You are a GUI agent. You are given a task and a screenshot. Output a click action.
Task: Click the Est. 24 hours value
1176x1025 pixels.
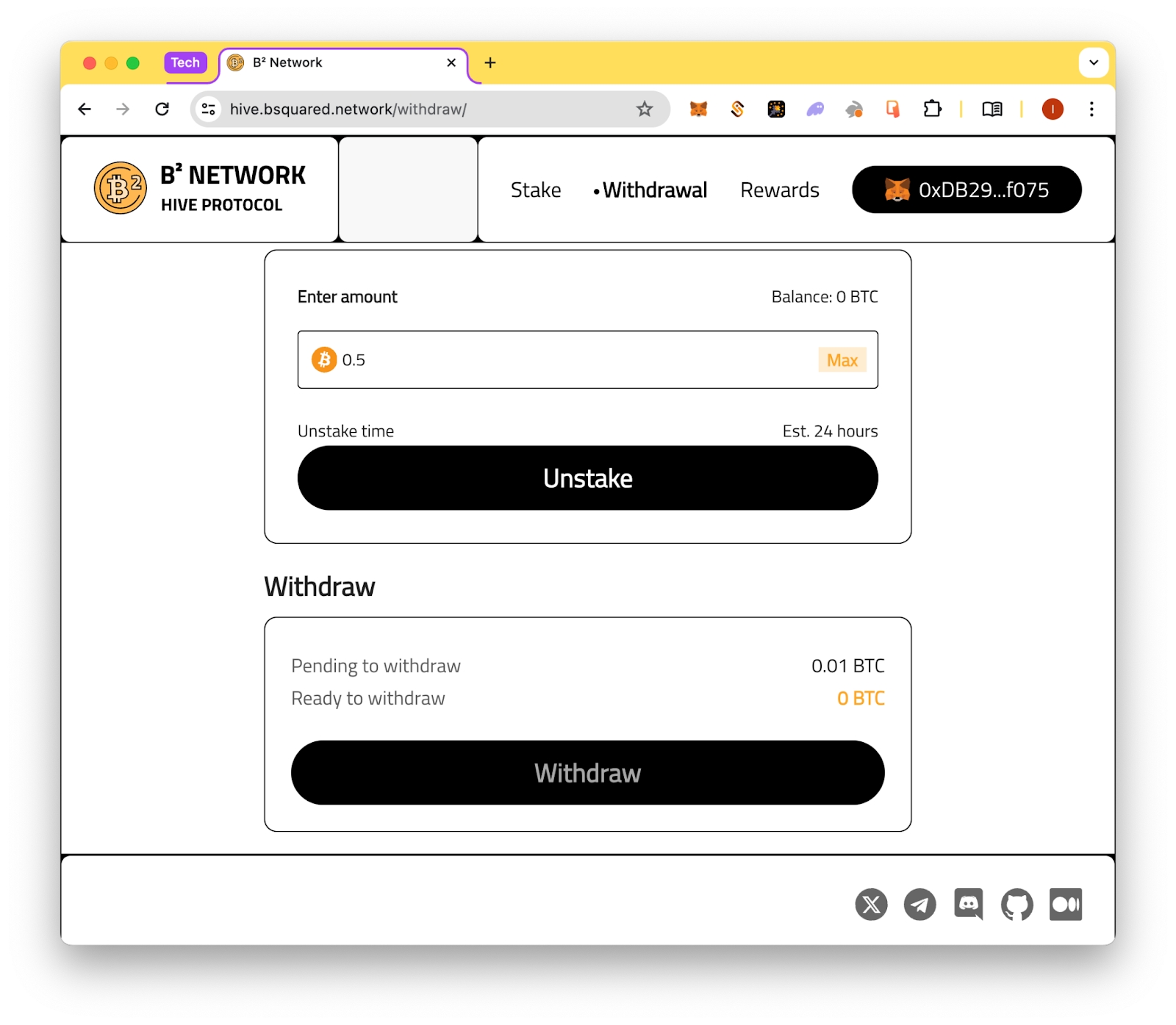pyautogui.click(x=831, y=431)
